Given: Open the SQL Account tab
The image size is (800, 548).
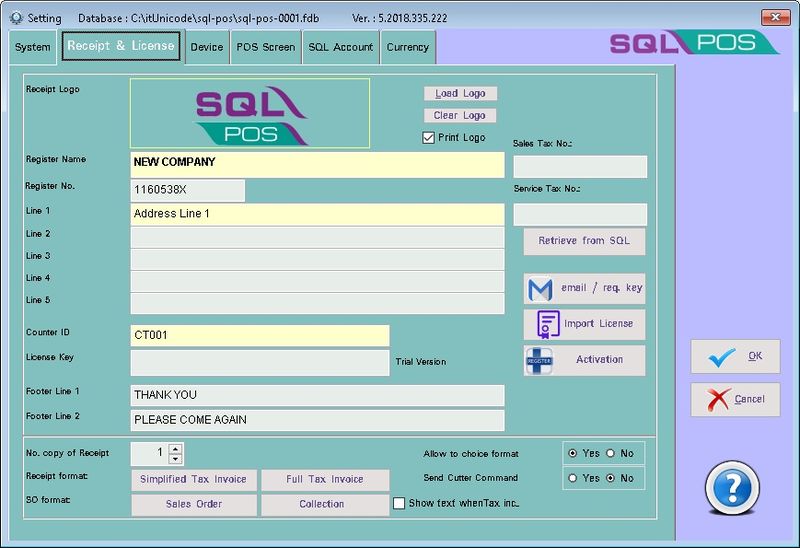Looking at the screenshot, I should pyautogui.click(x=340, y=47).
